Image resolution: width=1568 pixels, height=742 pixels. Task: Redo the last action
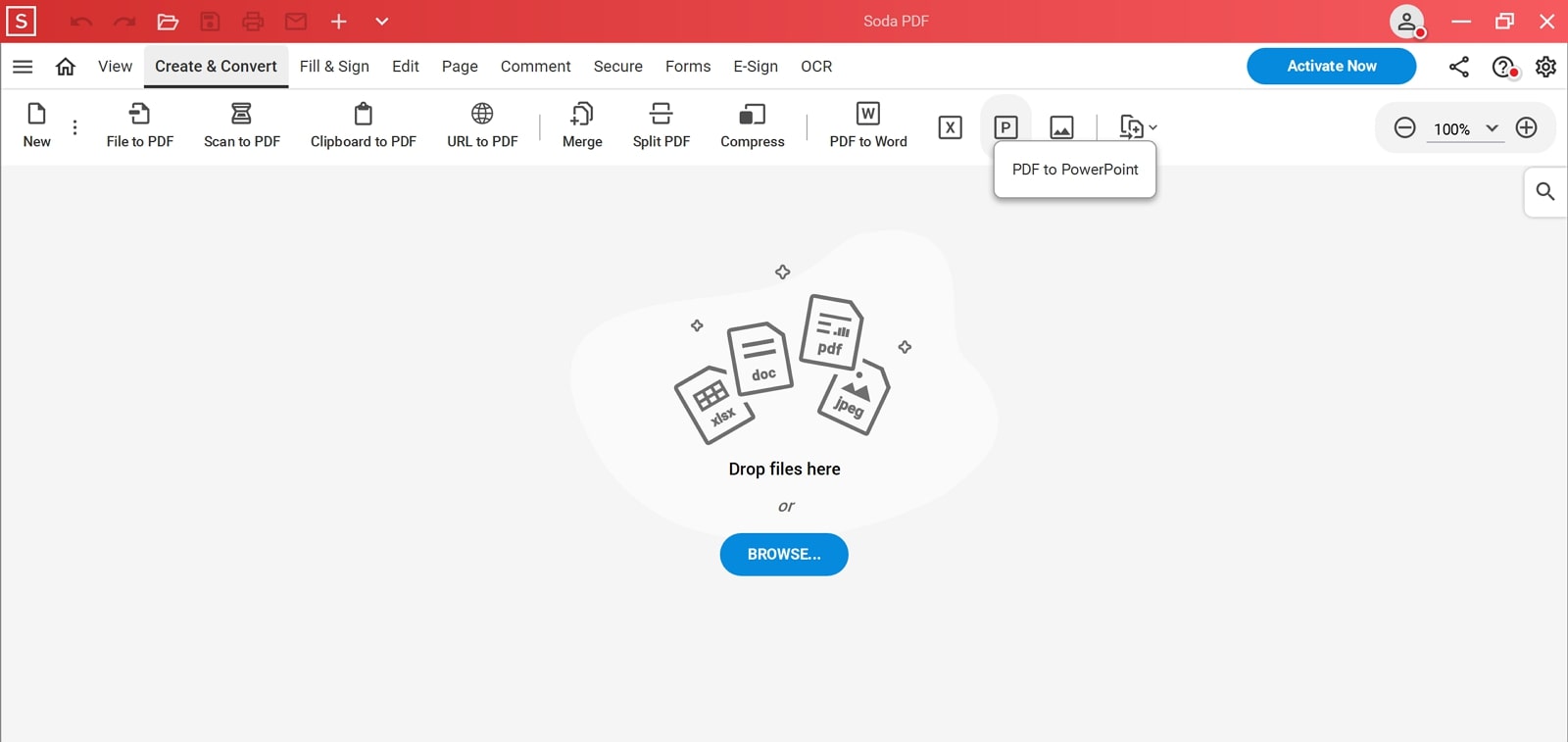pyautogui.click(x=124, y=22)
